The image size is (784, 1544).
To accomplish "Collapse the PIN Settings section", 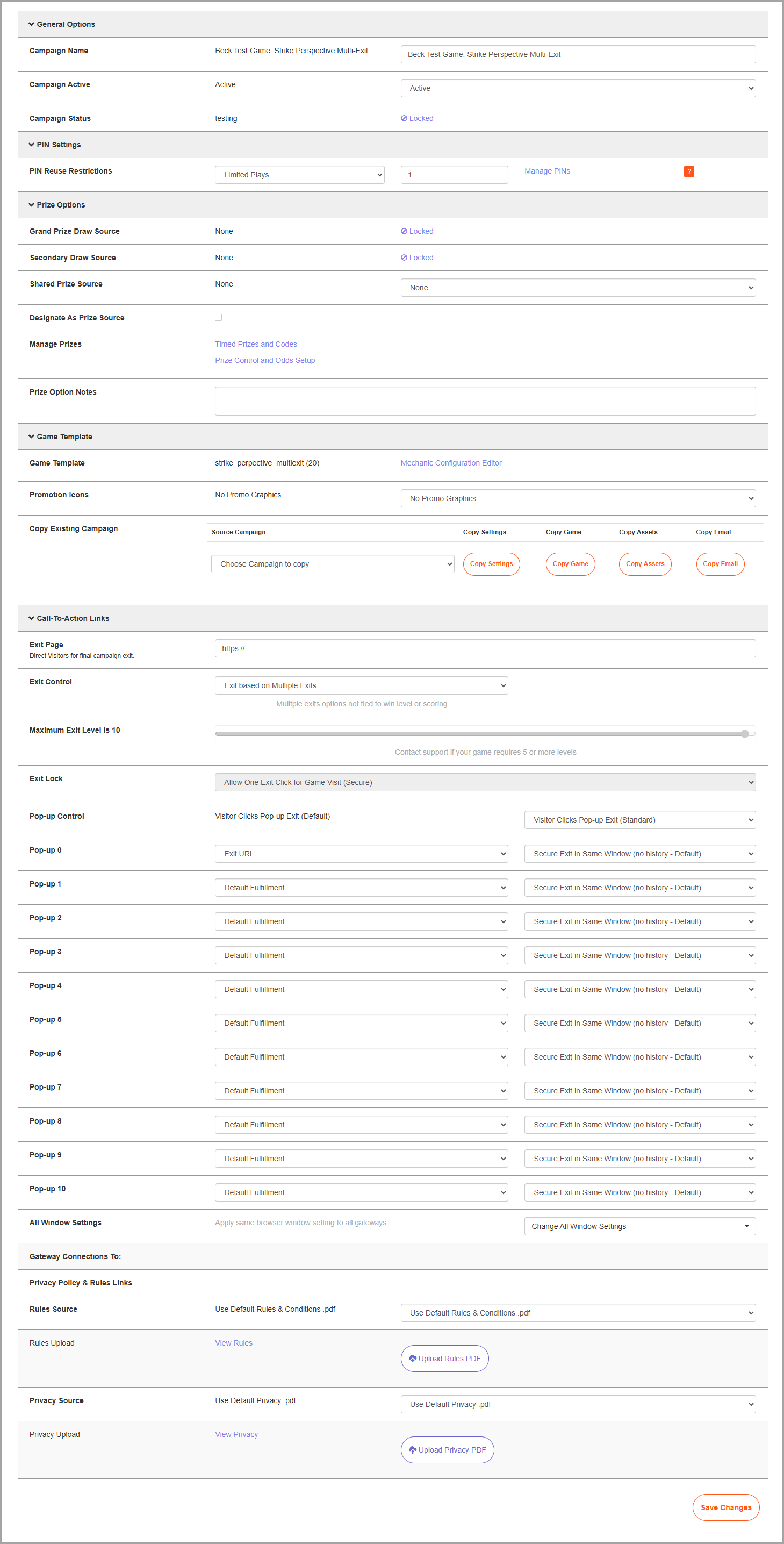I will tap(54, 145).
